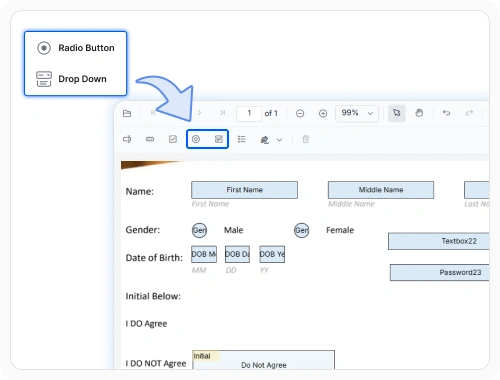Click the italic 'Middle Name' caption
The height and width of the screenshot is (380, 500).
(351, 204)
